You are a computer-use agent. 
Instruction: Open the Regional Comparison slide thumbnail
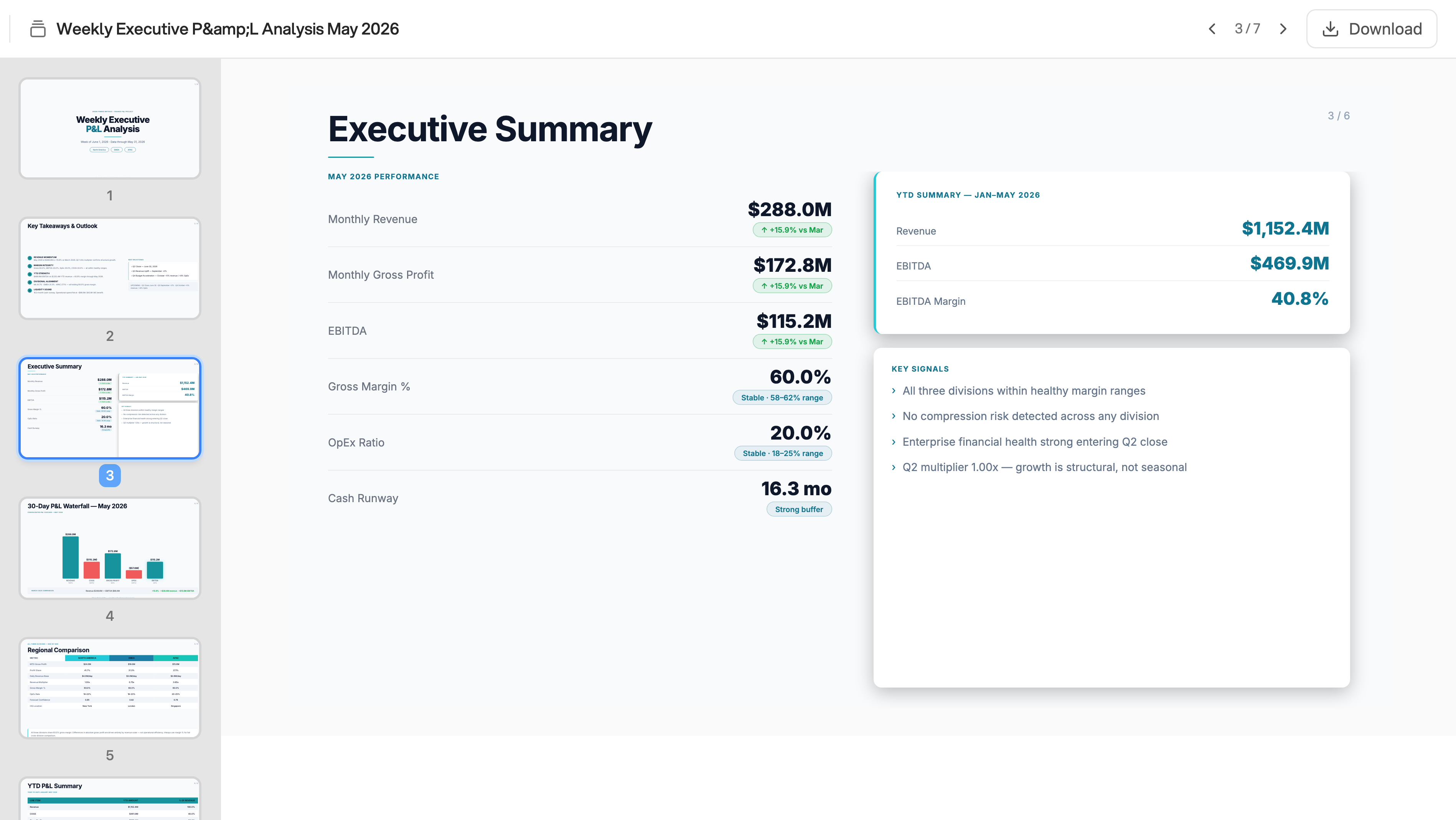click(110, 688)
